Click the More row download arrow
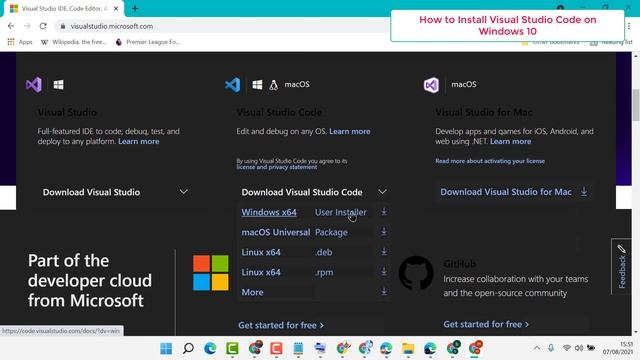The width and height of the screenshot is (640, 360). click(384, 292)
